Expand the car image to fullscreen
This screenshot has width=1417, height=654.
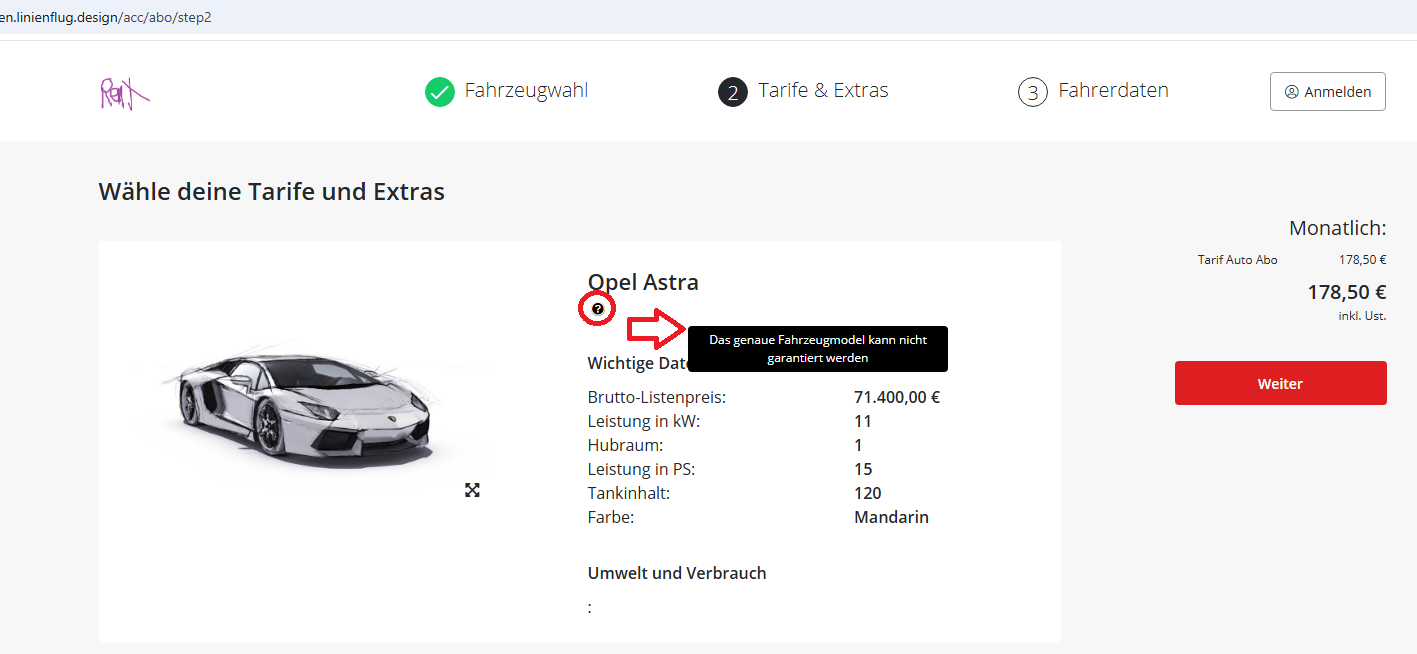(x=472, y=490)
